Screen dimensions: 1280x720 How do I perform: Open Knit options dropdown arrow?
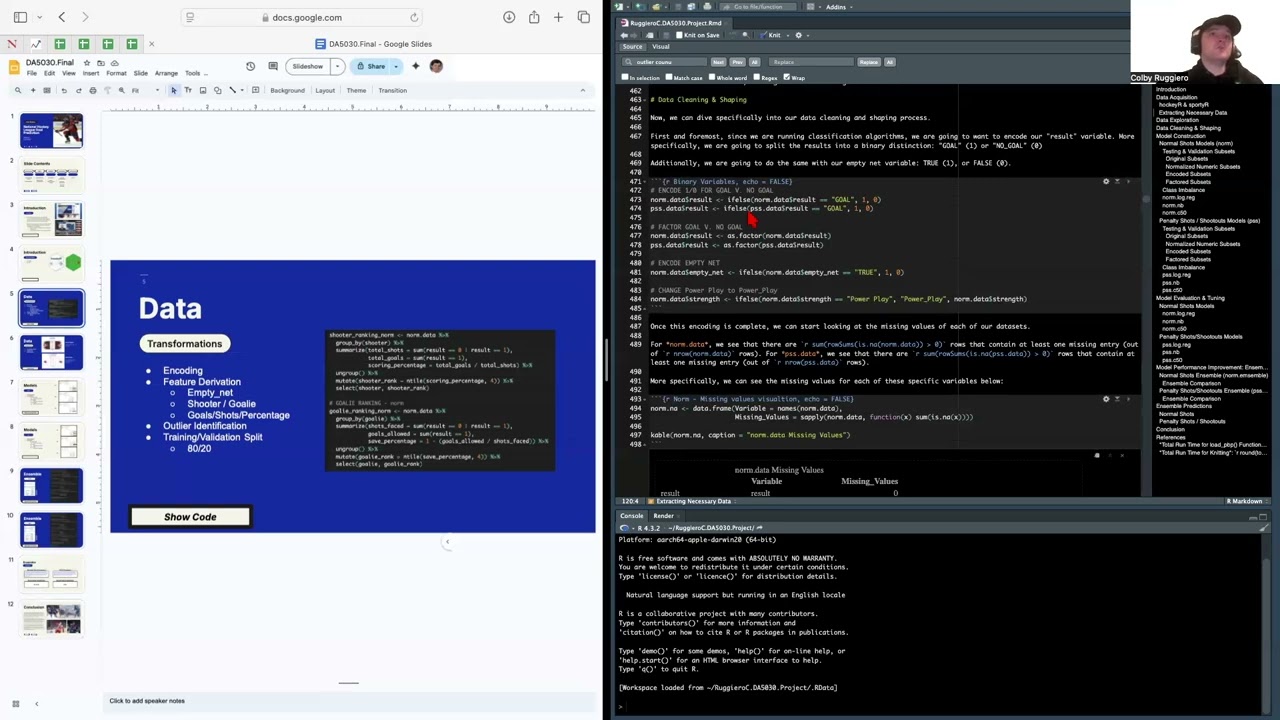pyautogui.click(x=786, y=35)
